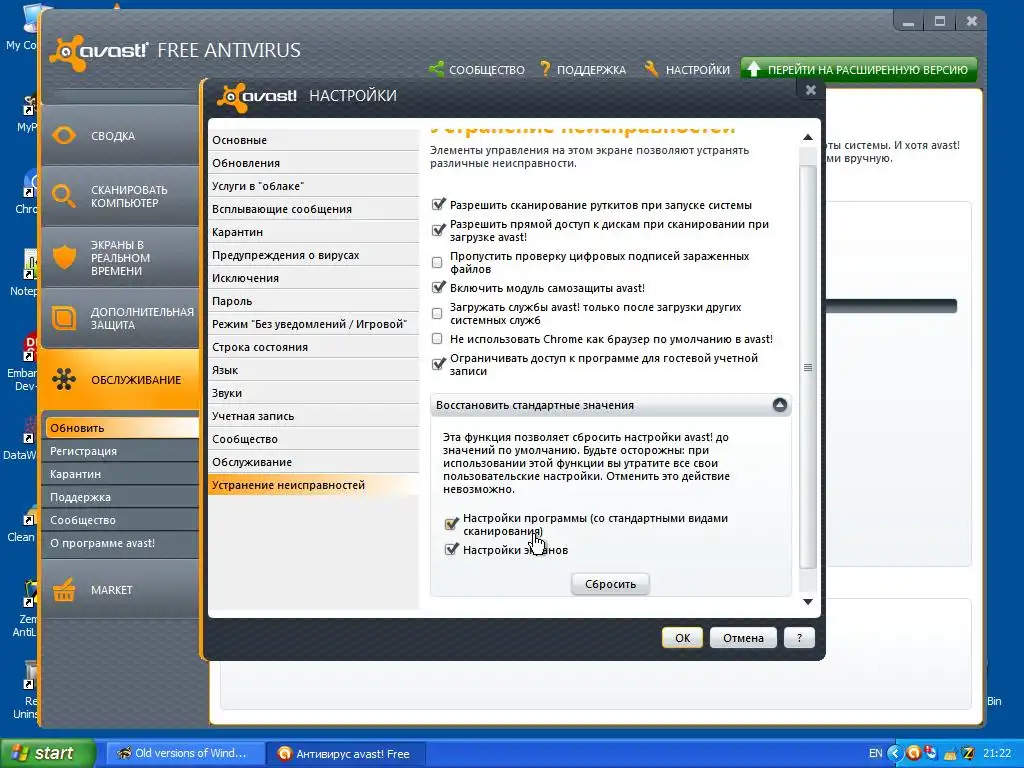Open Карантин in main window sidebar submenu

[x=122, y=473]
